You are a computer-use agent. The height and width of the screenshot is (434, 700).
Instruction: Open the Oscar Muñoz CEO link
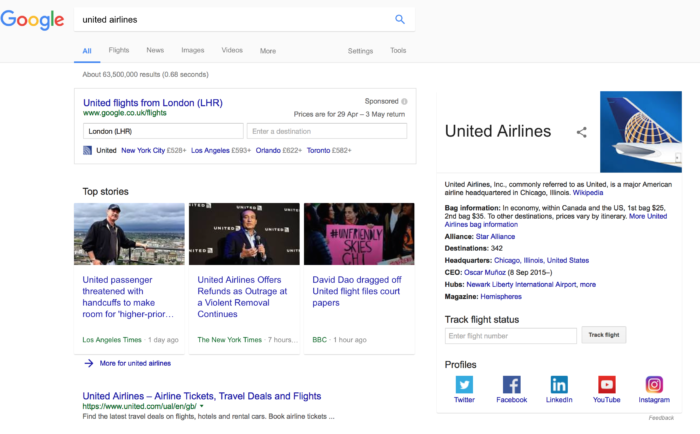click(485, 272)
